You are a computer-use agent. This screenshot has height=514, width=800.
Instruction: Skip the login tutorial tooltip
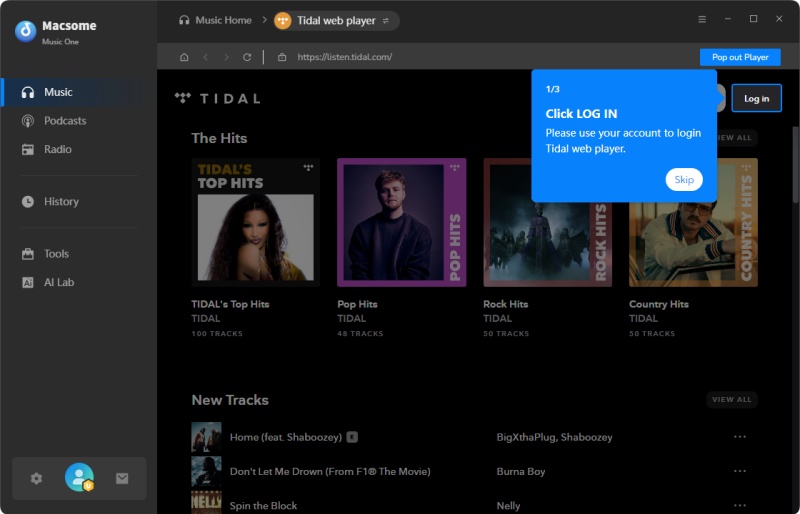(x=684, y=180)
